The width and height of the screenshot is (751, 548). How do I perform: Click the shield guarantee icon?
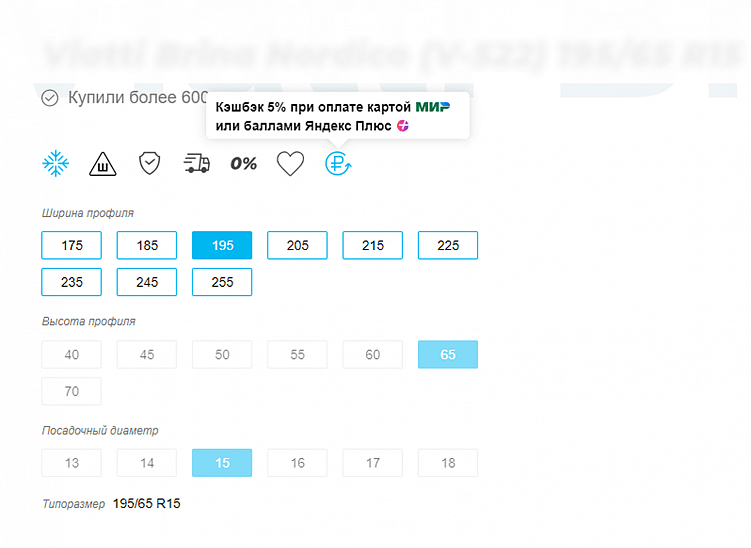coord(149,164)
